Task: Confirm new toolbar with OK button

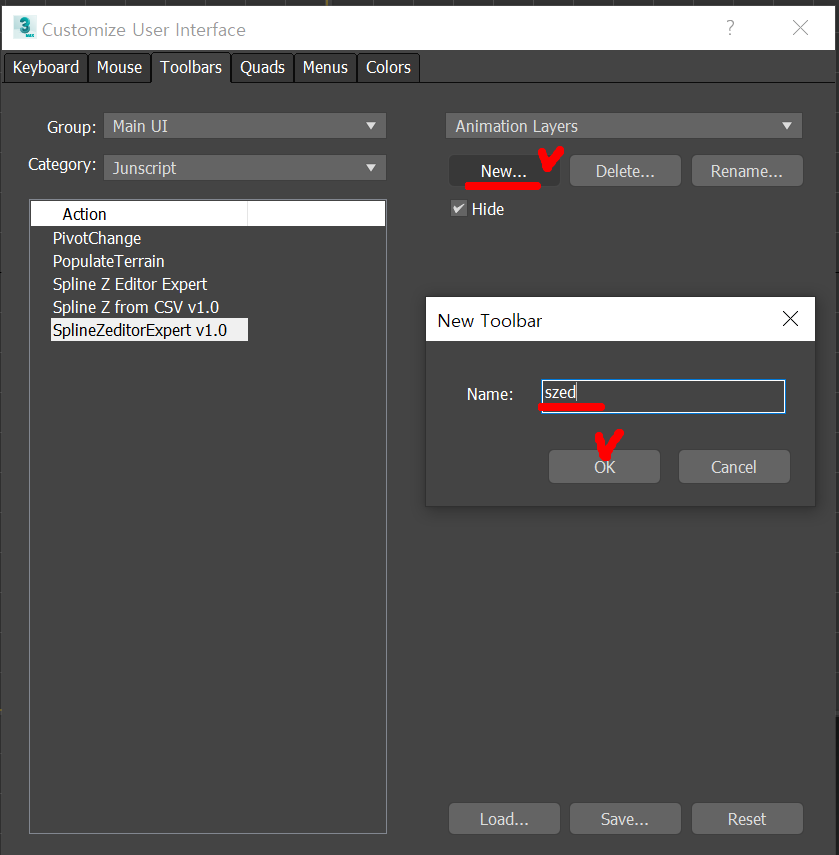Action: 605,467
